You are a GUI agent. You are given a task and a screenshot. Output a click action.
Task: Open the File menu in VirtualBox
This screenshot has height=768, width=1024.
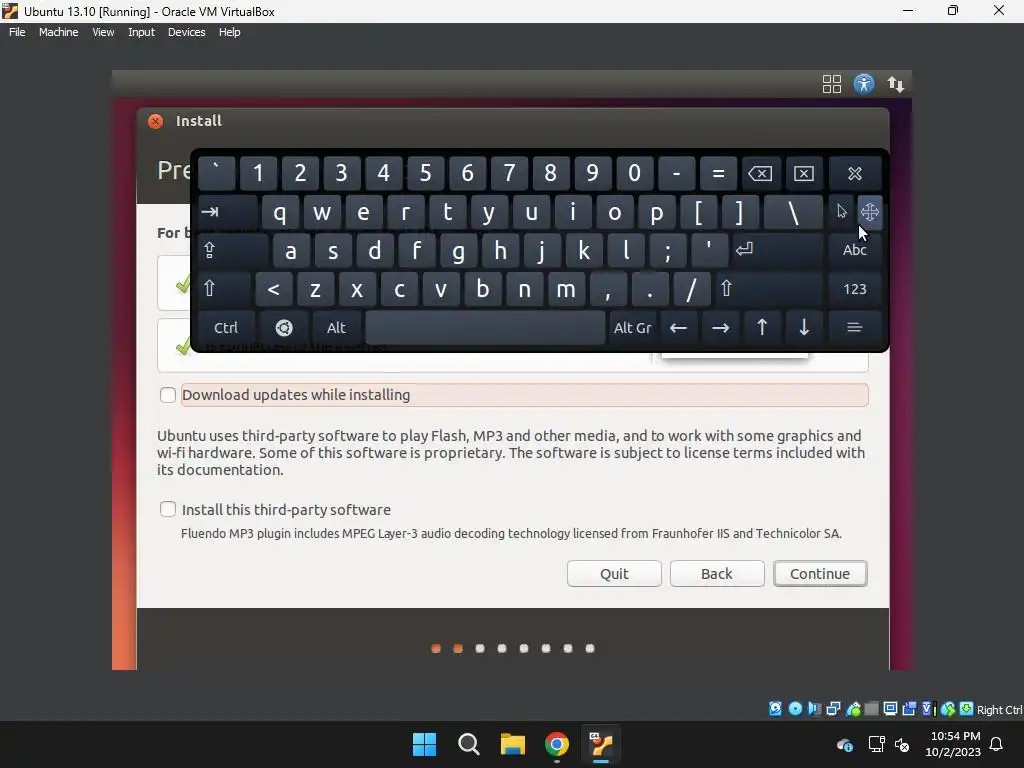17,32
